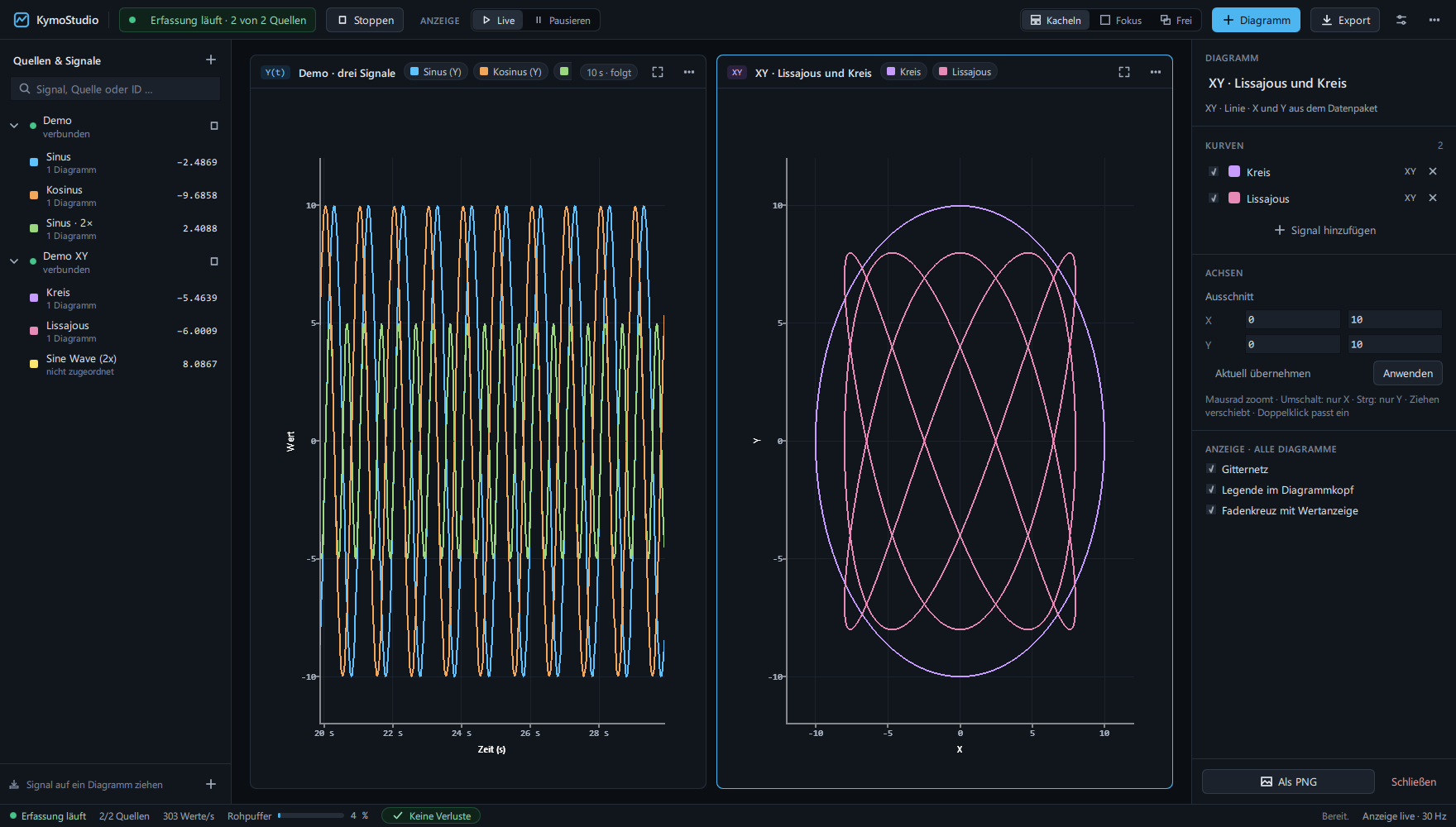Add a new source with the plus icon

[211, 60]
